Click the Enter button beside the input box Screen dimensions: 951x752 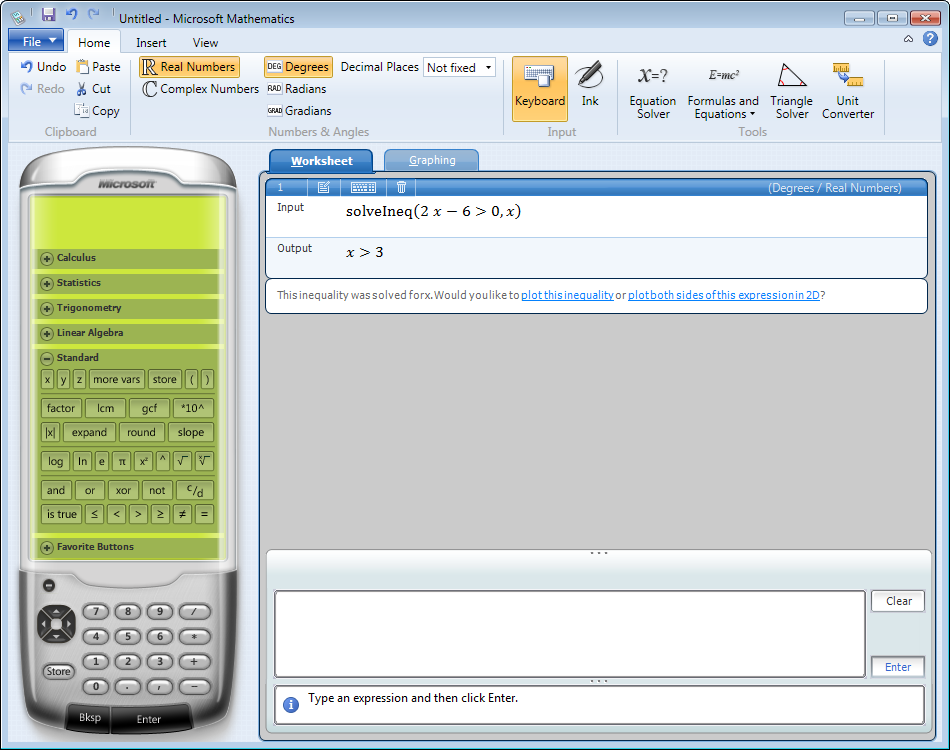point(898,667)
